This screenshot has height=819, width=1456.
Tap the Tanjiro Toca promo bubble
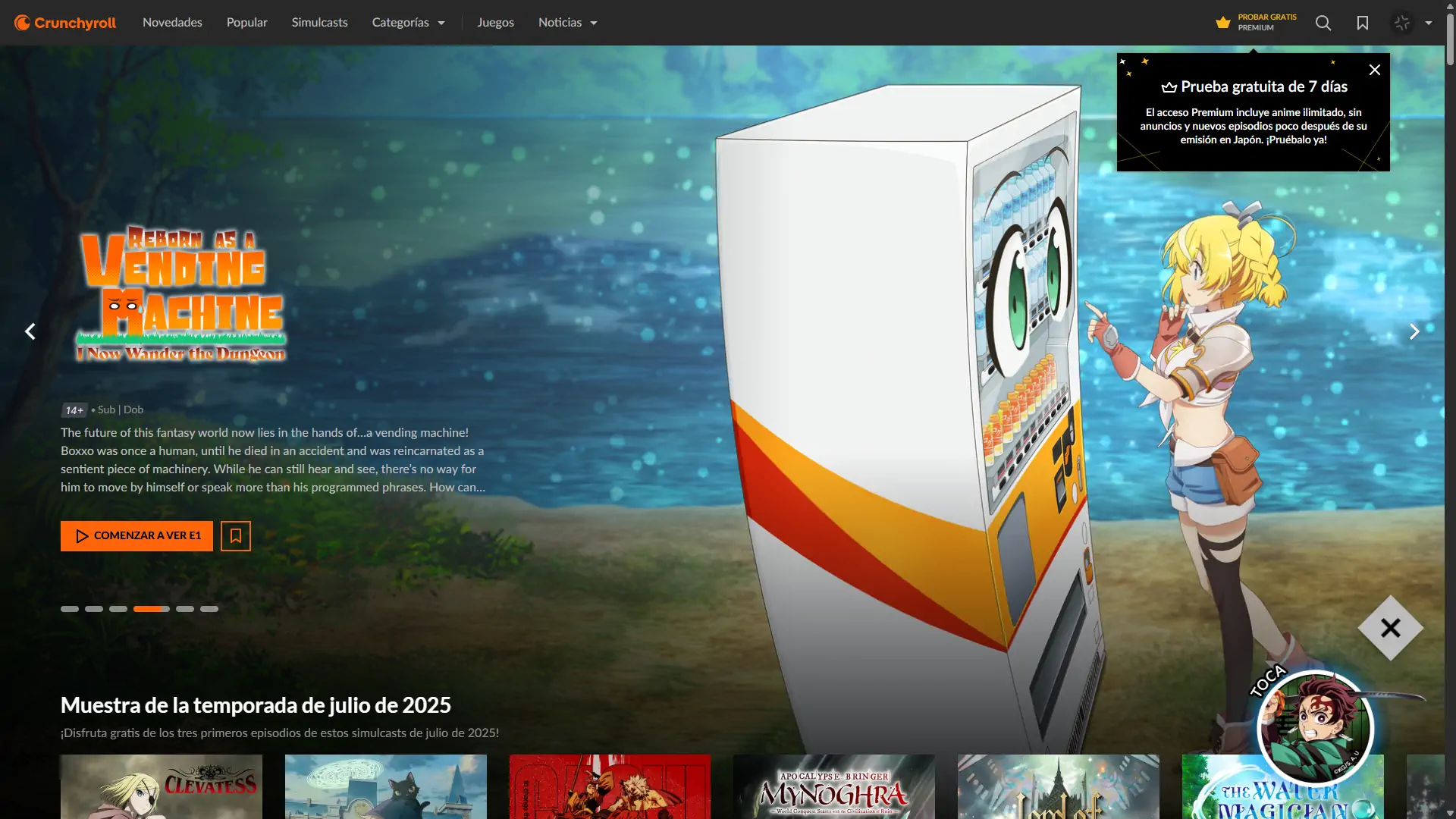[1316, 728]
